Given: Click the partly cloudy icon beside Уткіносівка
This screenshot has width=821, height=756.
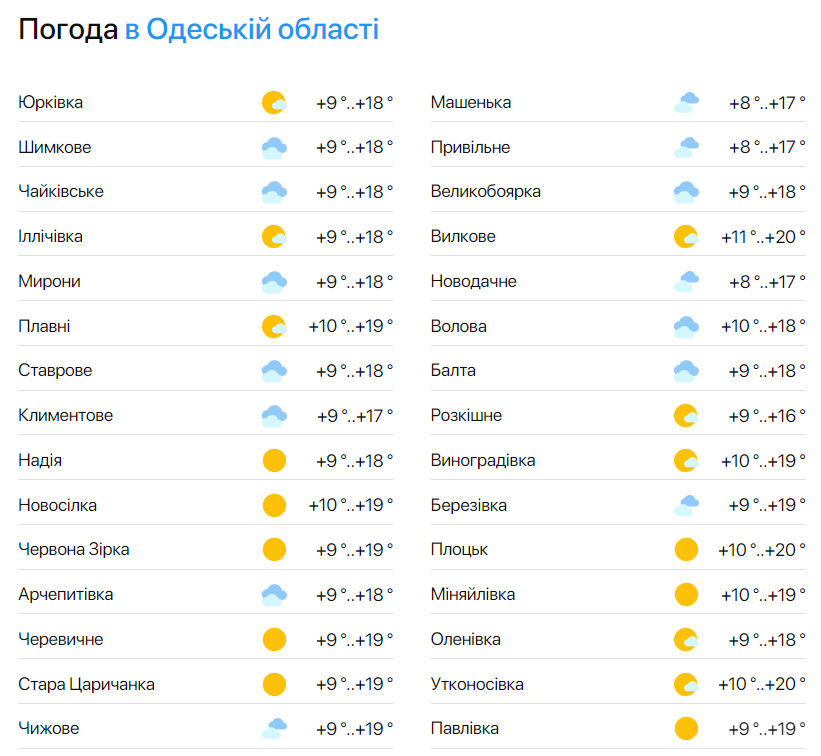Looking at the screenshot, I should pos(686,684).
